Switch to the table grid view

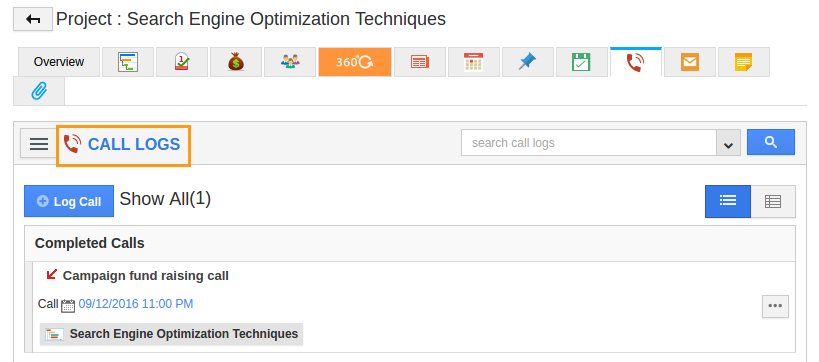point(773,201)
